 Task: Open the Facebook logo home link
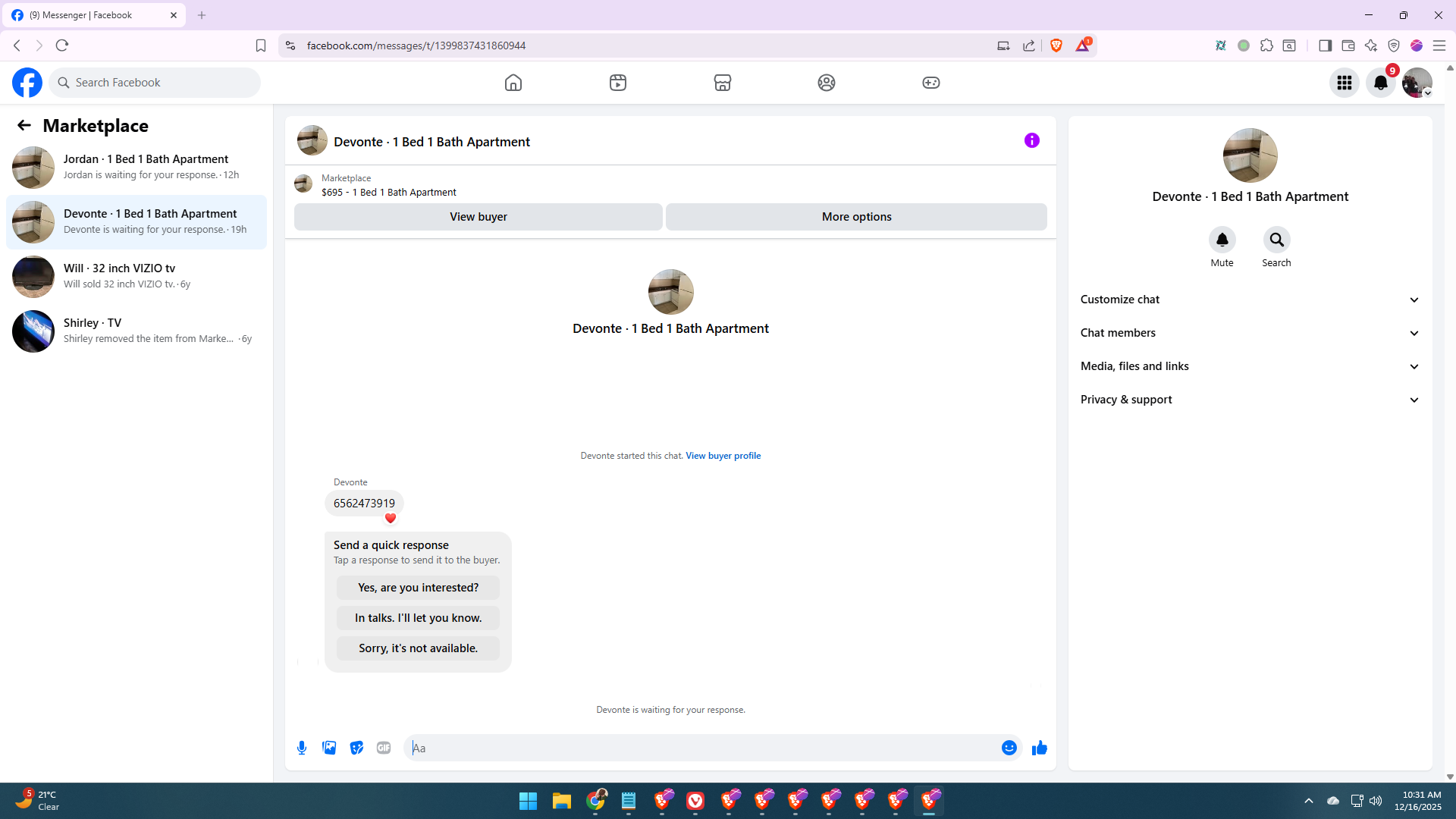click(27, 83)
